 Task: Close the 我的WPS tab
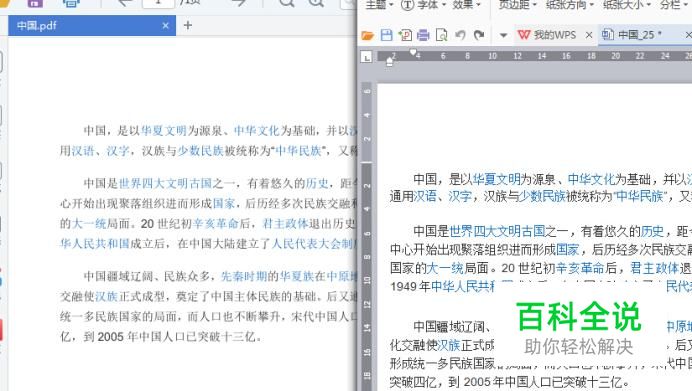point(589,35)
